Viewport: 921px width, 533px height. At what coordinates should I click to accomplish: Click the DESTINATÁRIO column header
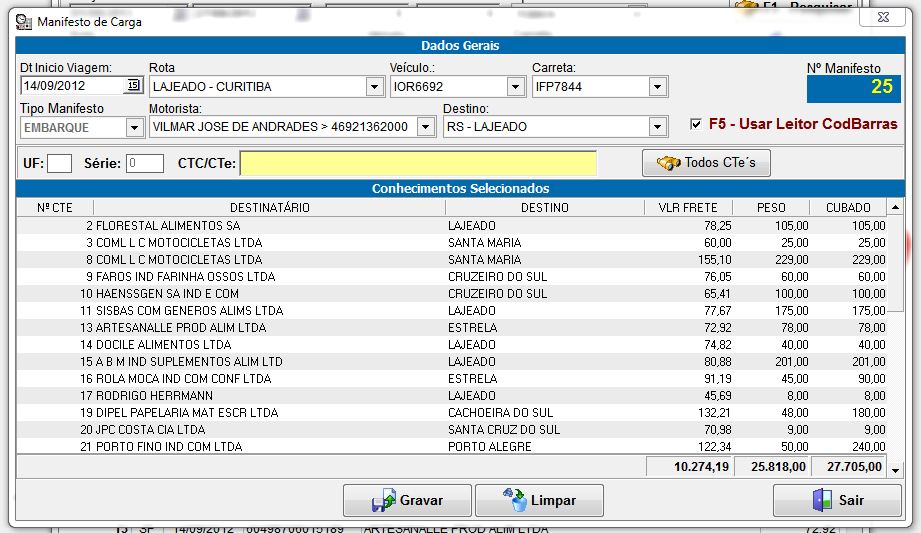point(269,207)
